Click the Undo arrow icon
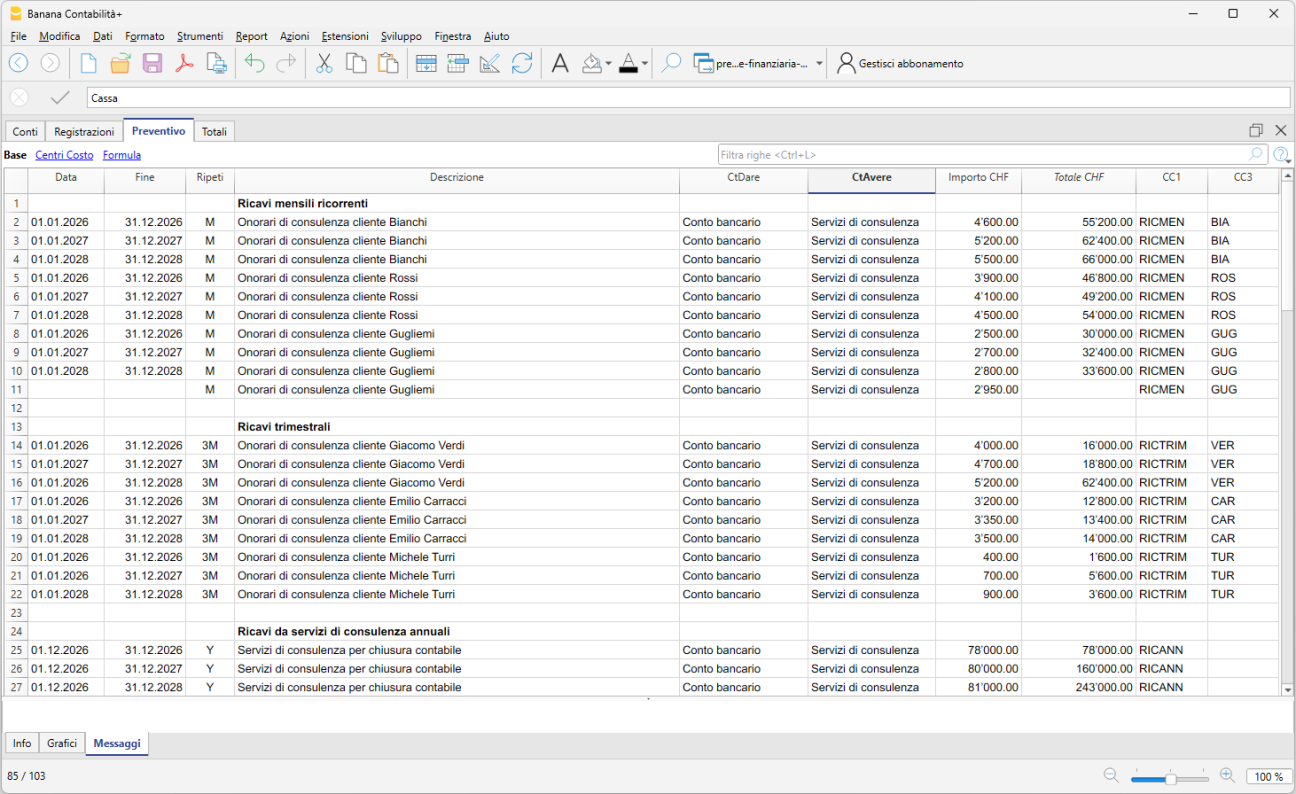 pyautogui.click(x=254, y=63)
